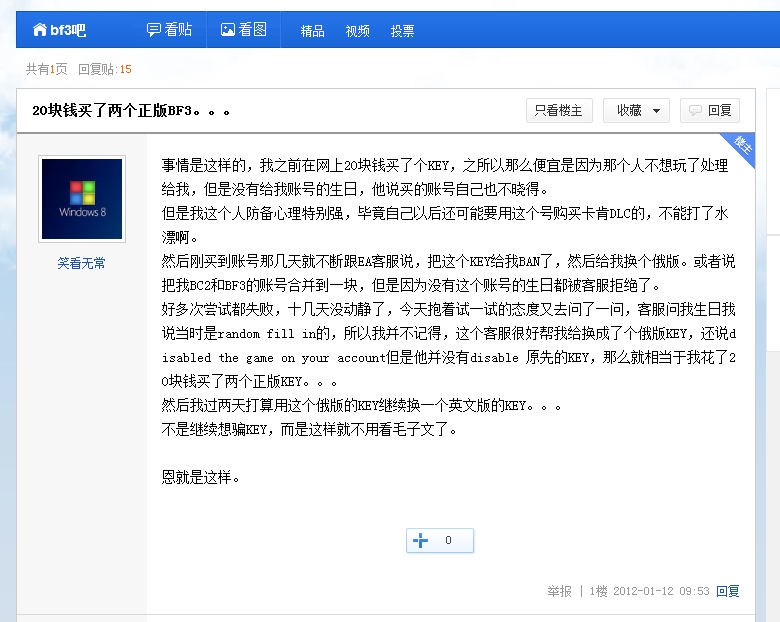
Task: Click the thread title 20块钱买了两个正版BF3
Action: tap(131, 110)
